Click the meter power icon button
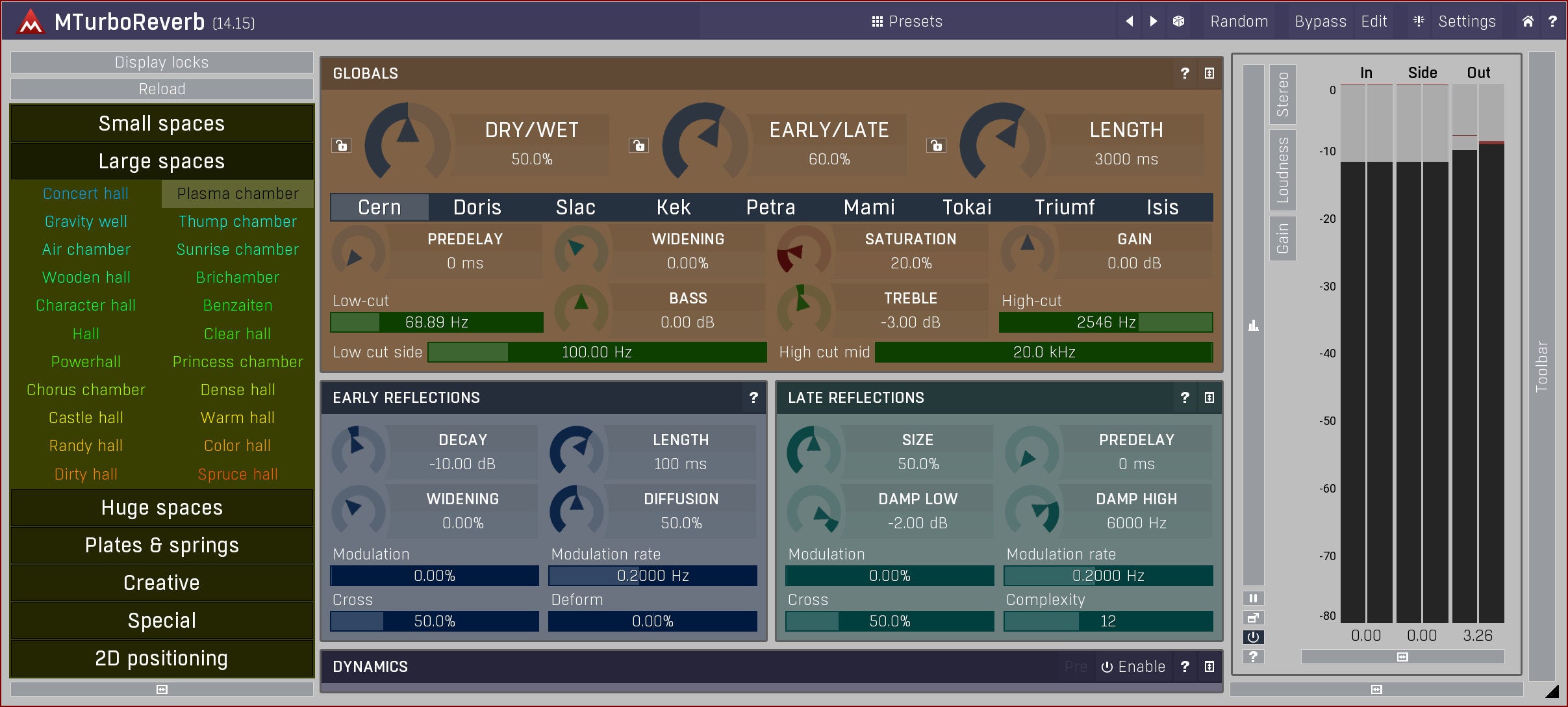The image size is (1568, 707). coord(1253,637)
